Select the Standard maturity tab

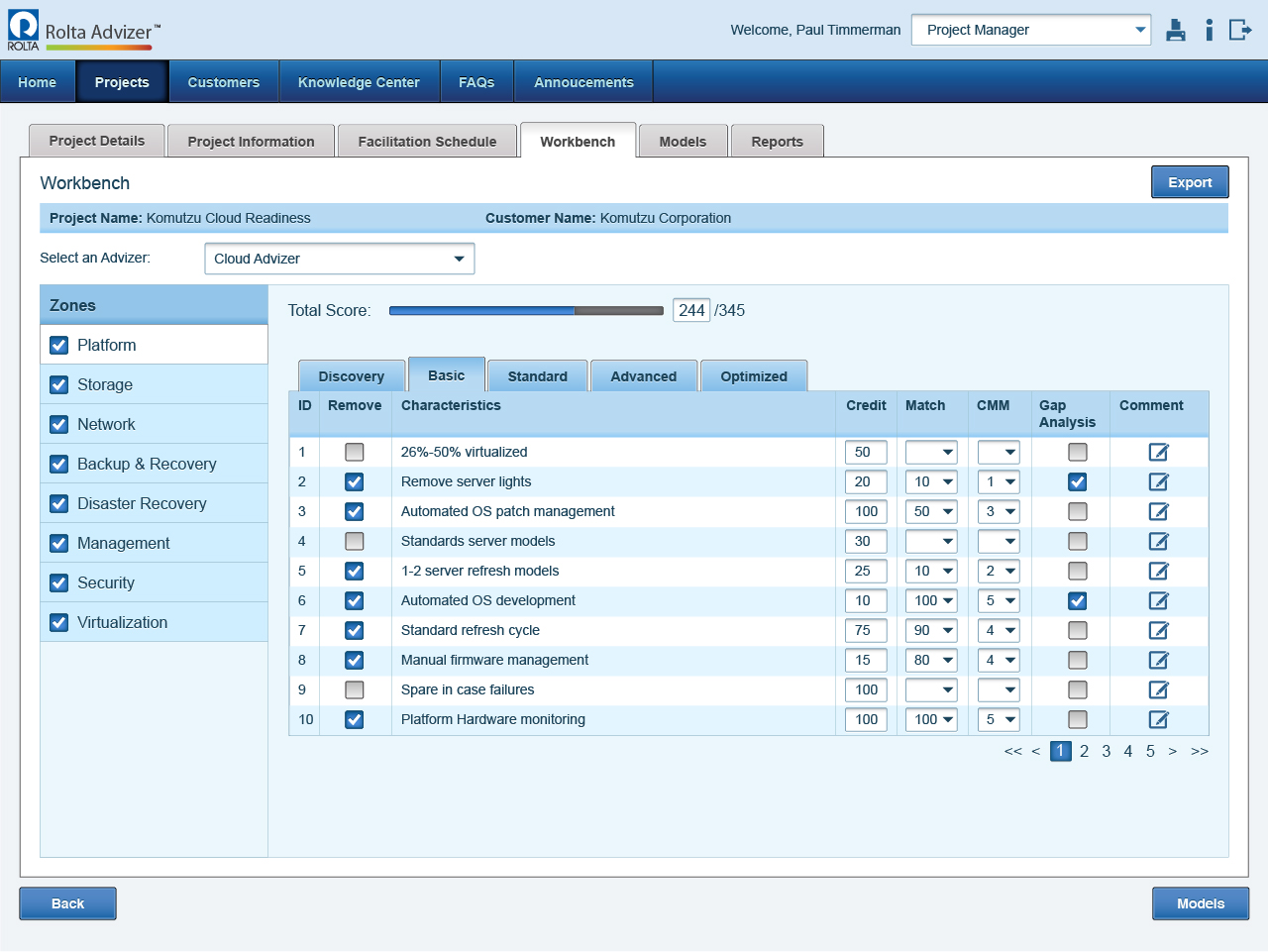[538, 376]
